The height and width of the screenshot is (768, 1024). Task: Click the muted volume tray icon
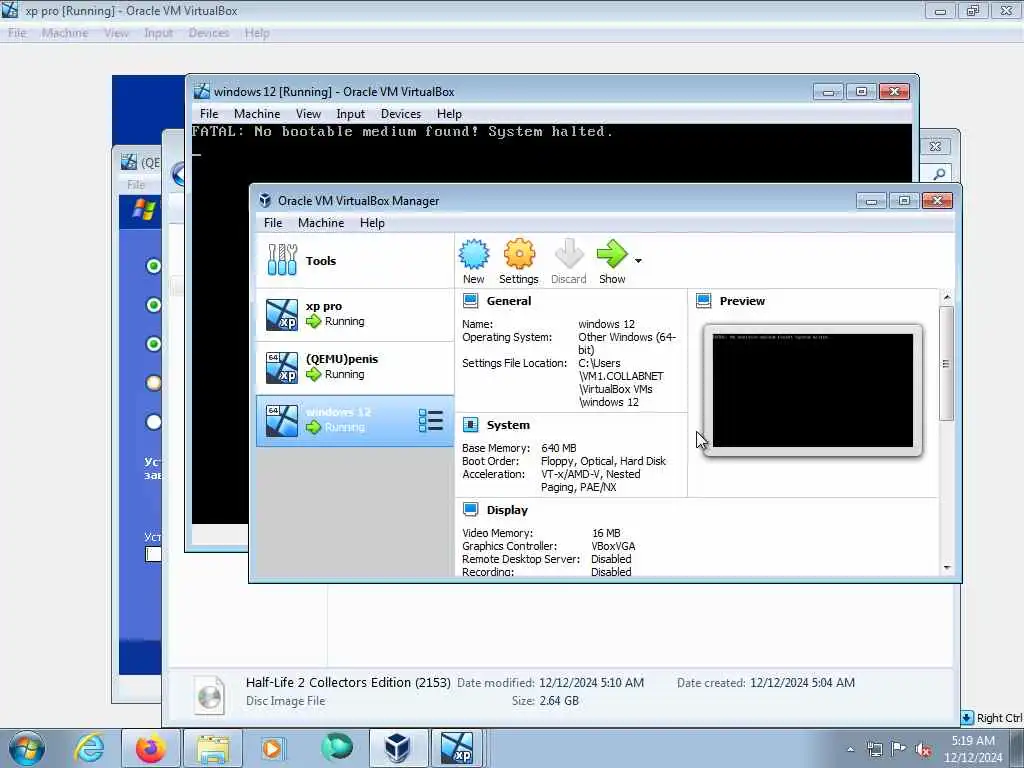(923, 750)
